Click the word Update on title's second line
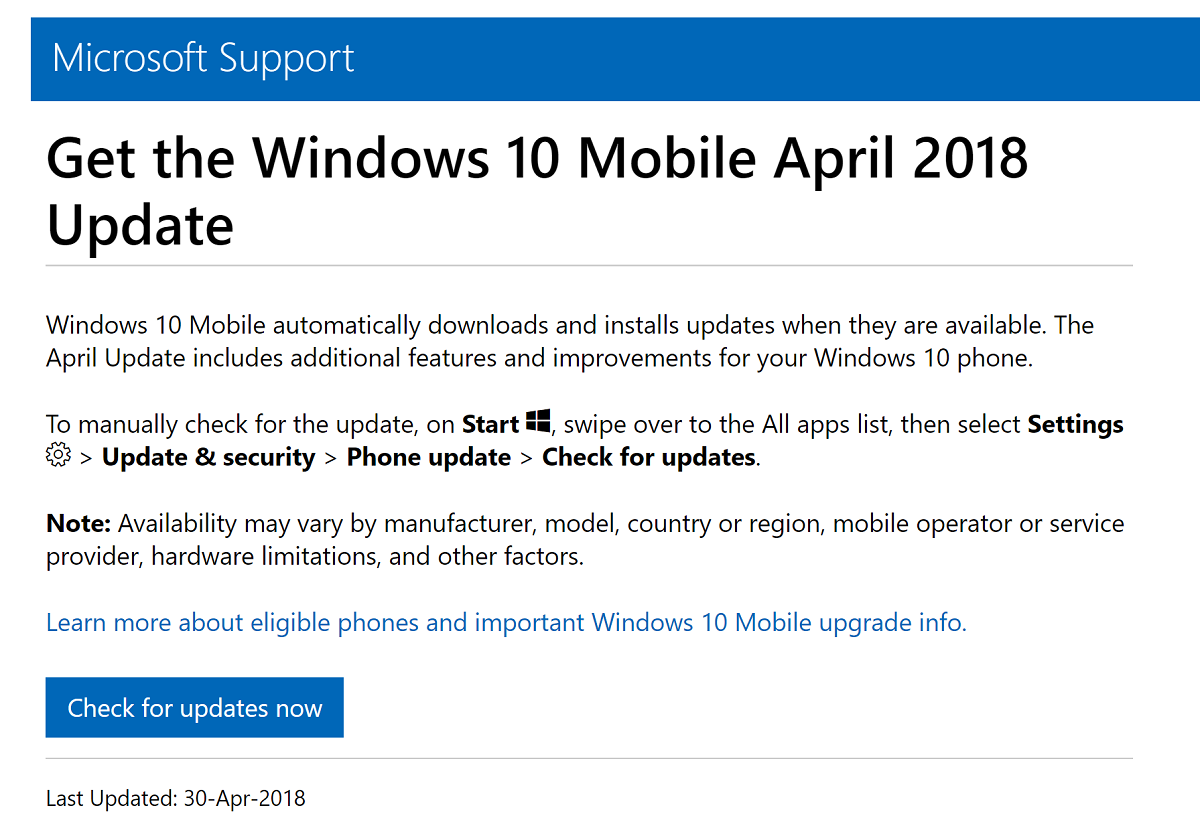This screenshot has width=1200, height=818. coord(140,225)
